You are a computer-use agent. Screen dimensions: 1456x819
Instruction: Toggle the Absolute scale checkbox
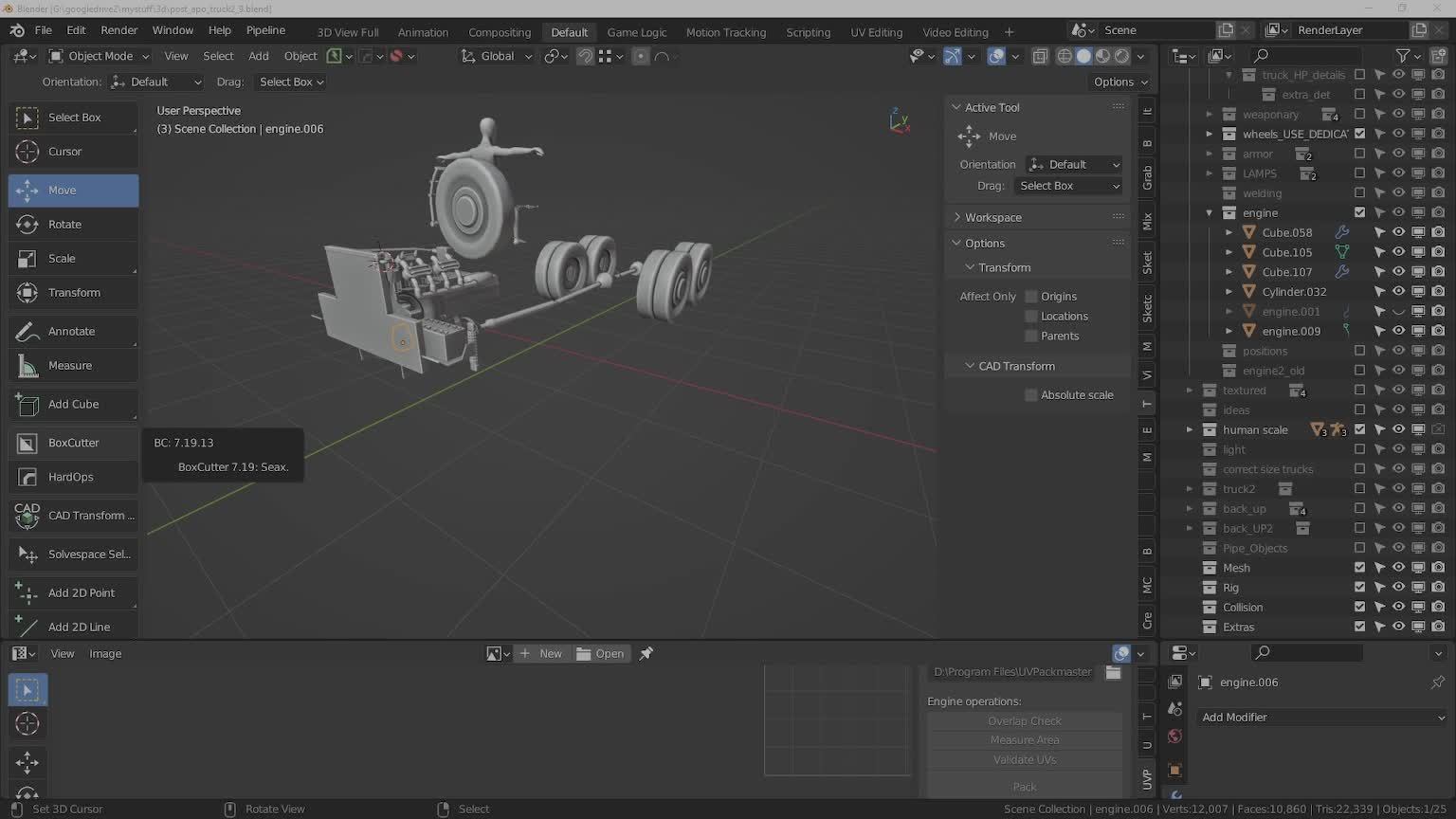(1031, 395)
